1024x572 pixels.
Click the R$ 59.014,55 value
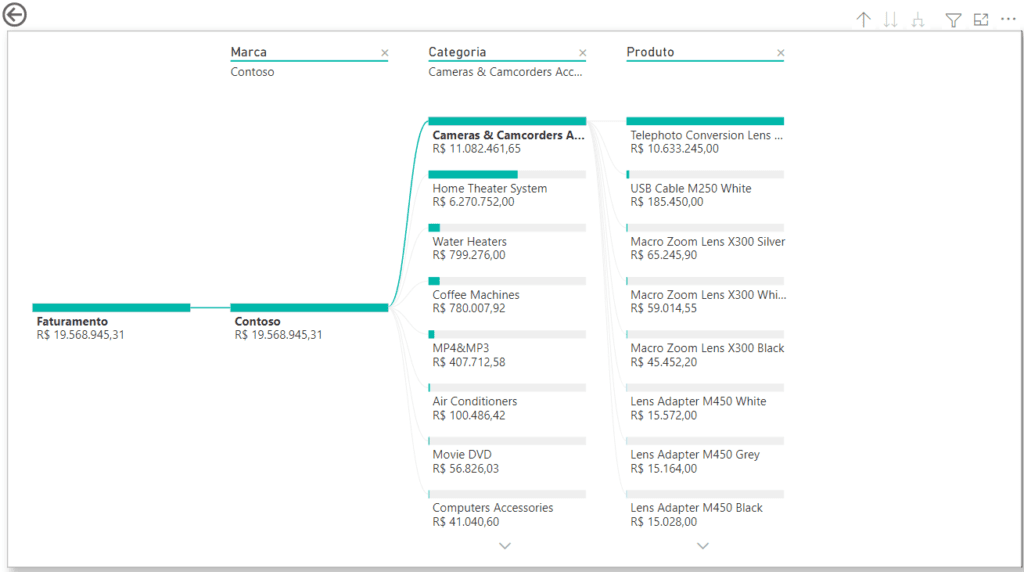click(x=664, y=308)
